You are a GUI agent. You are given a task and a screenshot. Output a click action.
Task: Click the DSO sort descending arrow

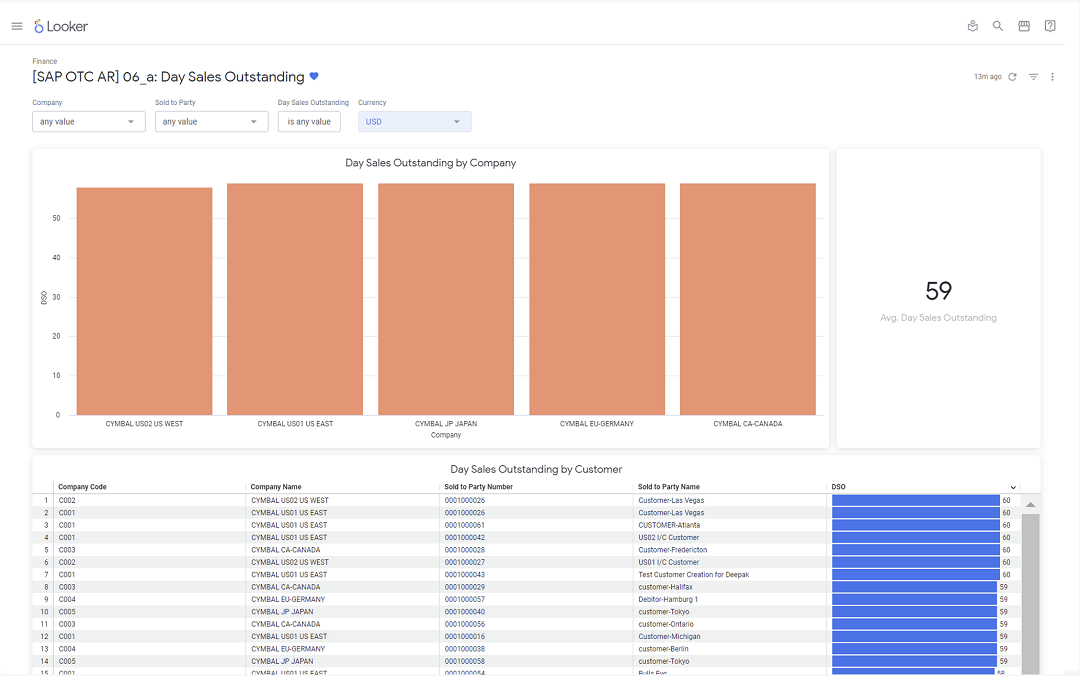1013,487
